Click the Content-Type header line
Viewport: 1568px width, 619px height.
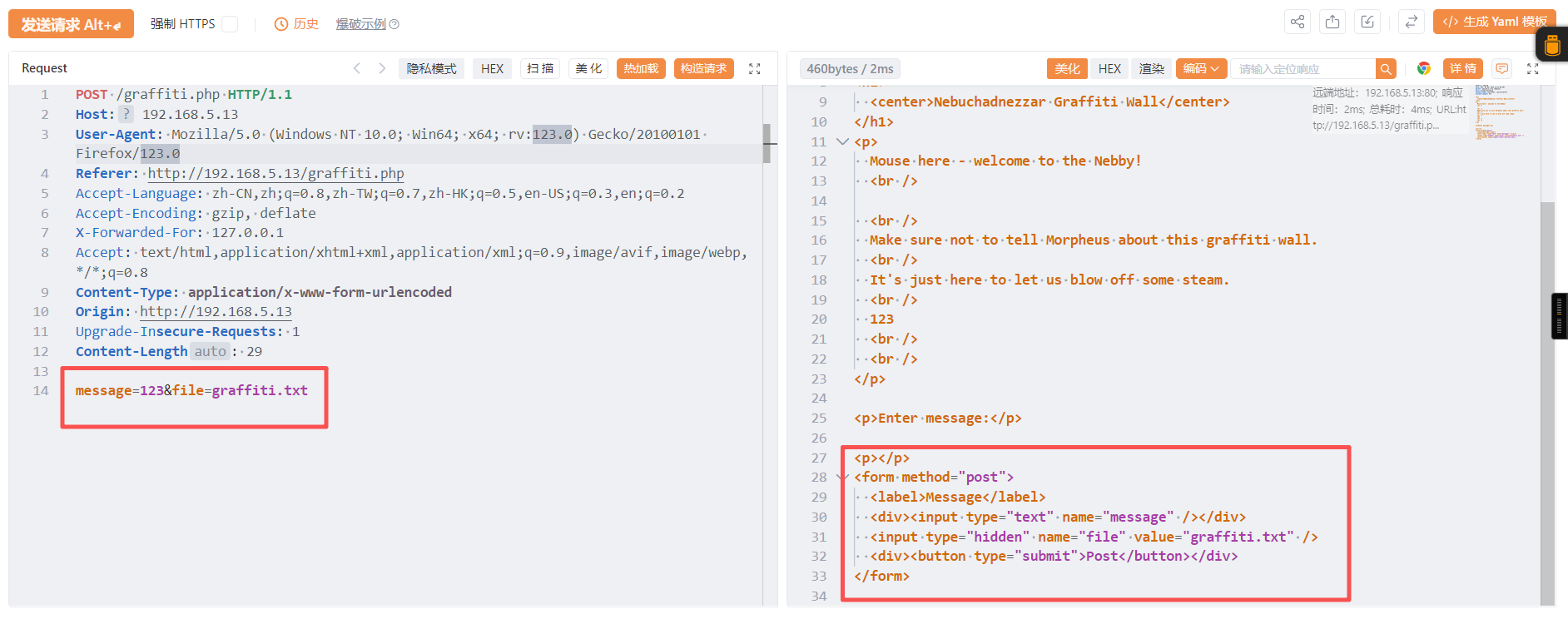264,292
